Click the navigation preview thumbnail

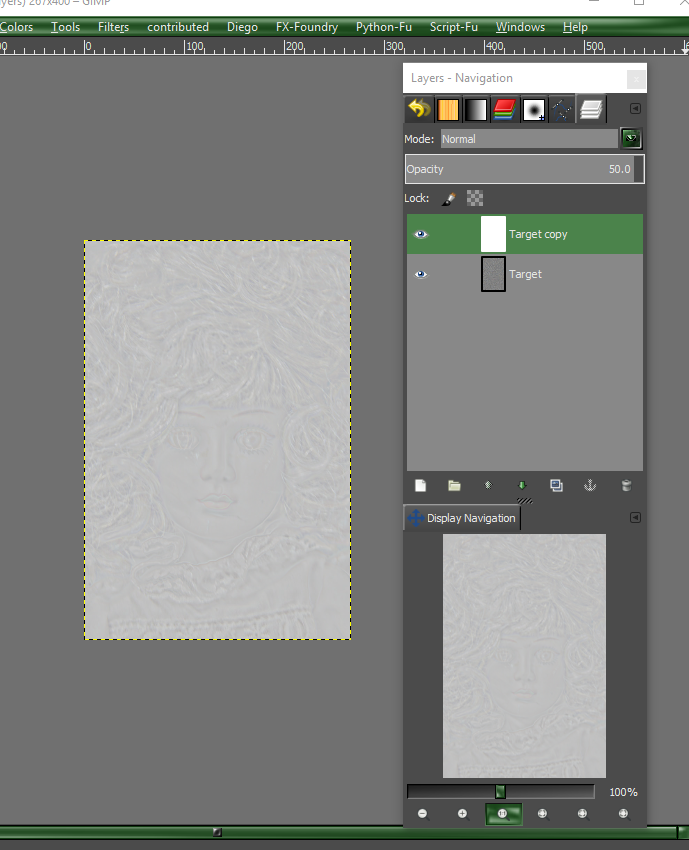[524, 656]
